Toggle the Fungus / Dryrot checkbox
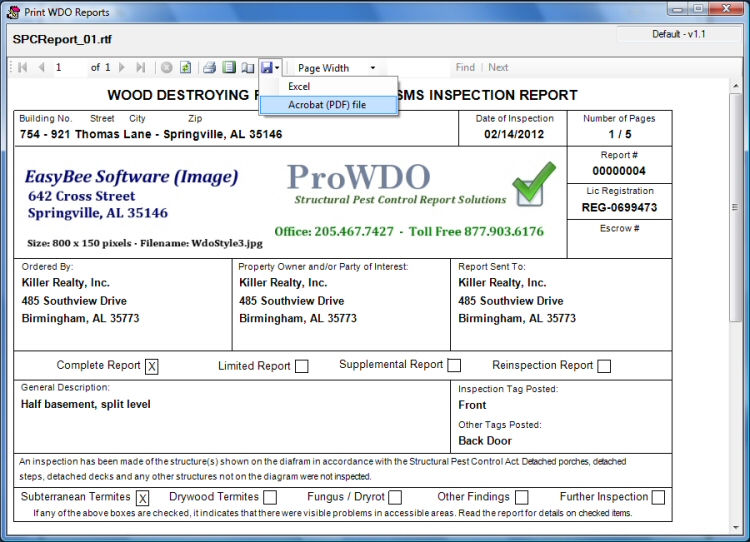This screenshot has width=750, height=542. 395,498
